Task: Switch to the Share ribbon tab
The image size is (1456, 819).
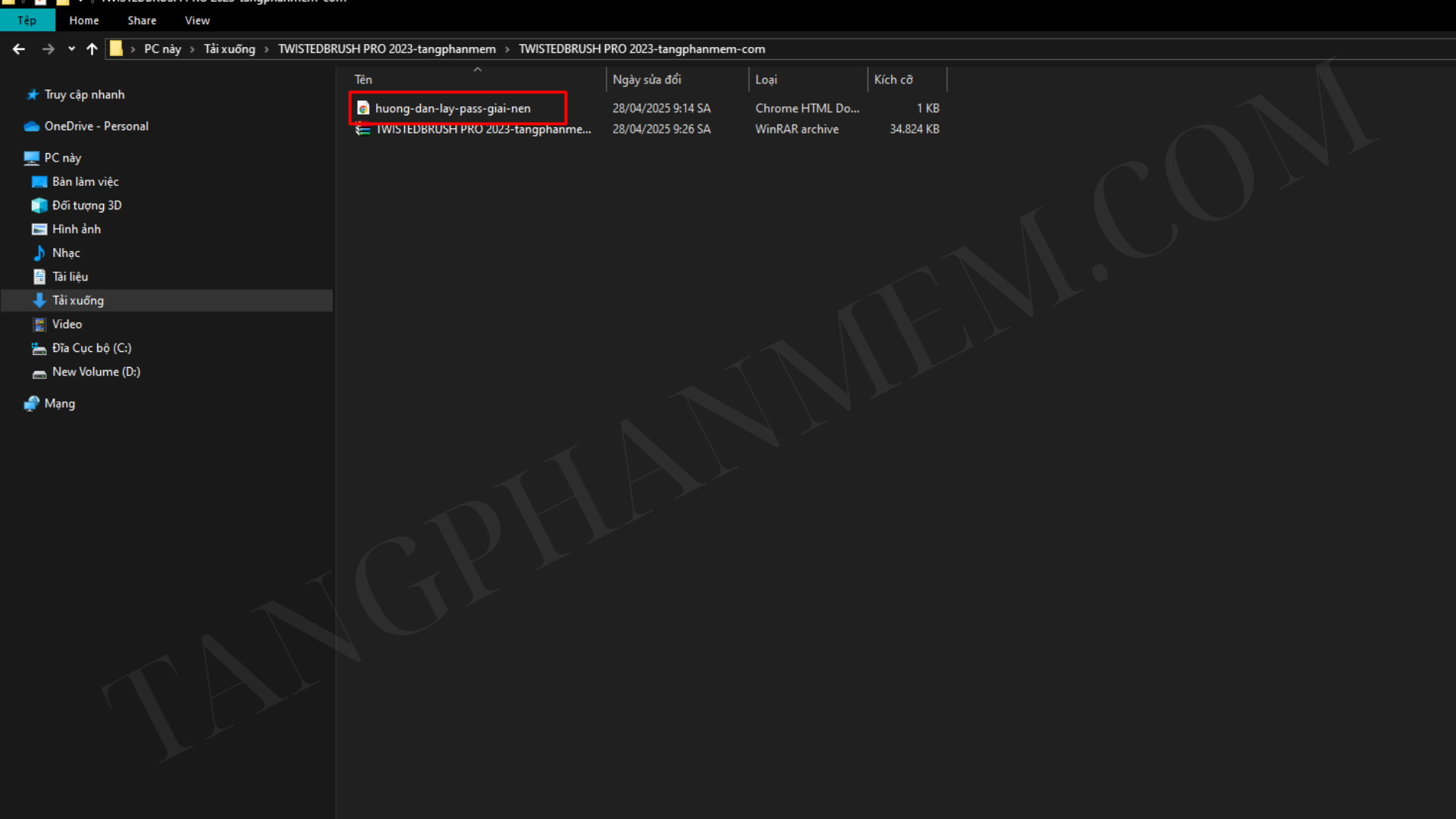Action: coord(142,20)
